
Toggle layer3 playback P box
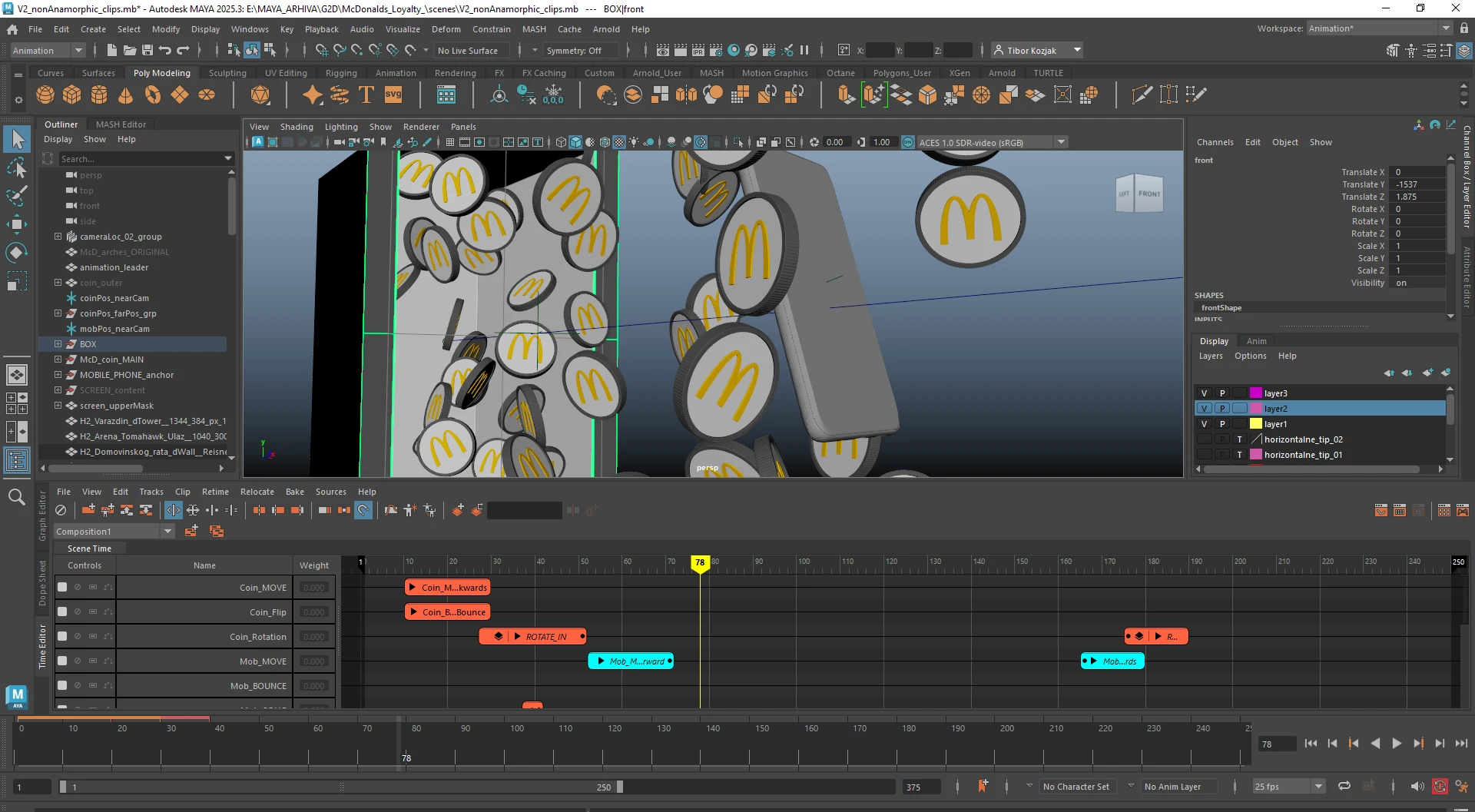point(1222,393)
